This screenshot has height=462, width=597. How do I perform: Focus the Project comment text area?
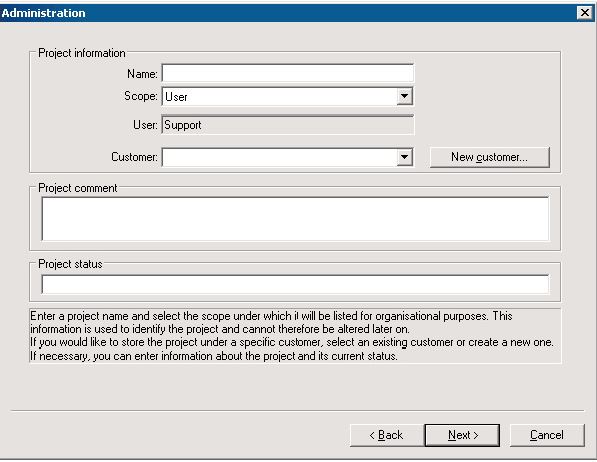295,219
